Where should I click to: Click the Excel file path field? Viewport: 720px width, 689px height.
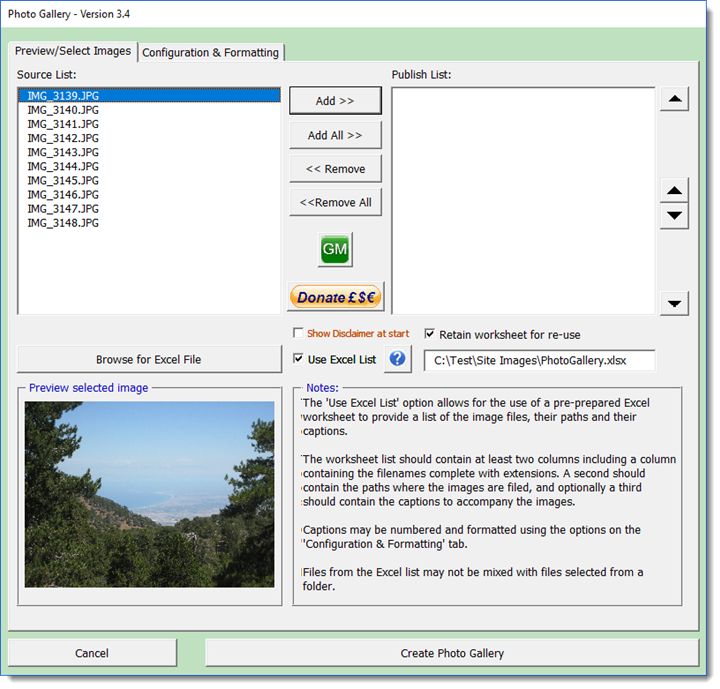pos(540,361)
